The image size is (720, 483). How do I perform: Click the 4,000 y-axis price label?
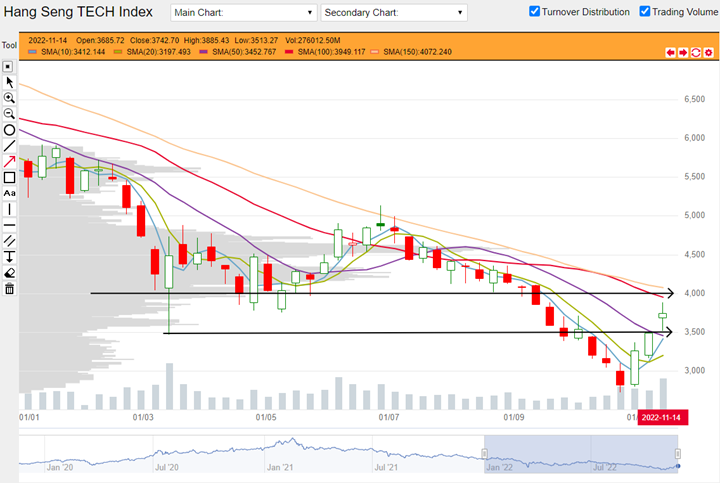point(695,293)
